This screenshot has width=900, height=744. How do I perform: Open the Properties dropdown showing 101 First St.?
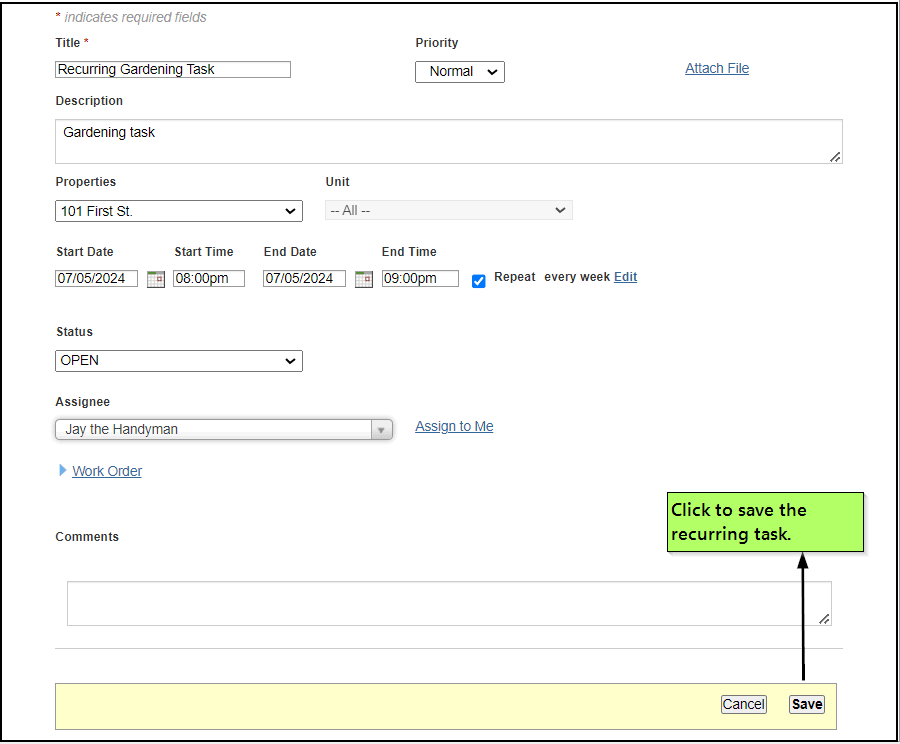(x=178, y=211)
